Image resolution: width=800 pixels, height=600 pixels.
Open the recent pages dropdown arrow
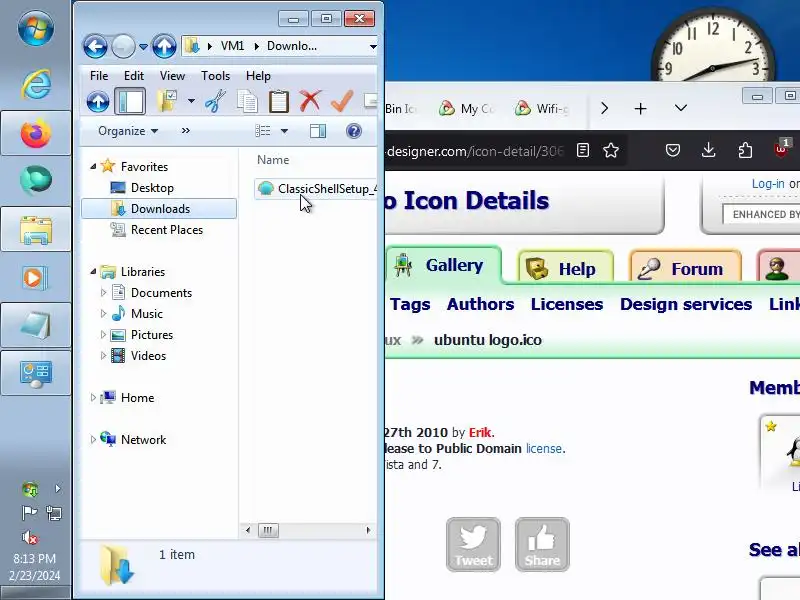(x=143, y=46)
